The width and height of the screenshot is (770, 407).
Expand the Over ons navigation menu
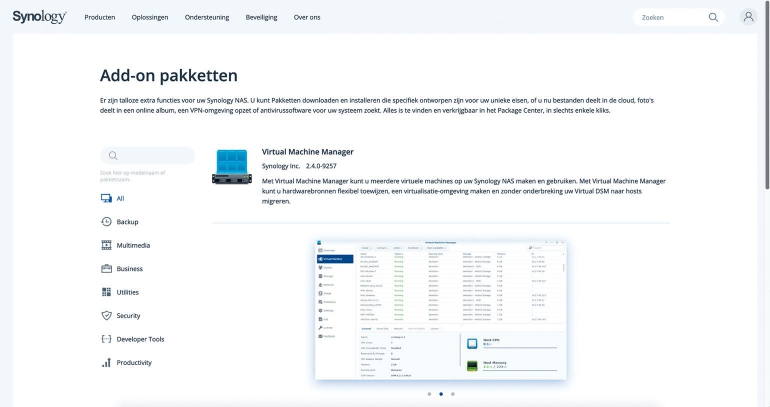(308, 17)
